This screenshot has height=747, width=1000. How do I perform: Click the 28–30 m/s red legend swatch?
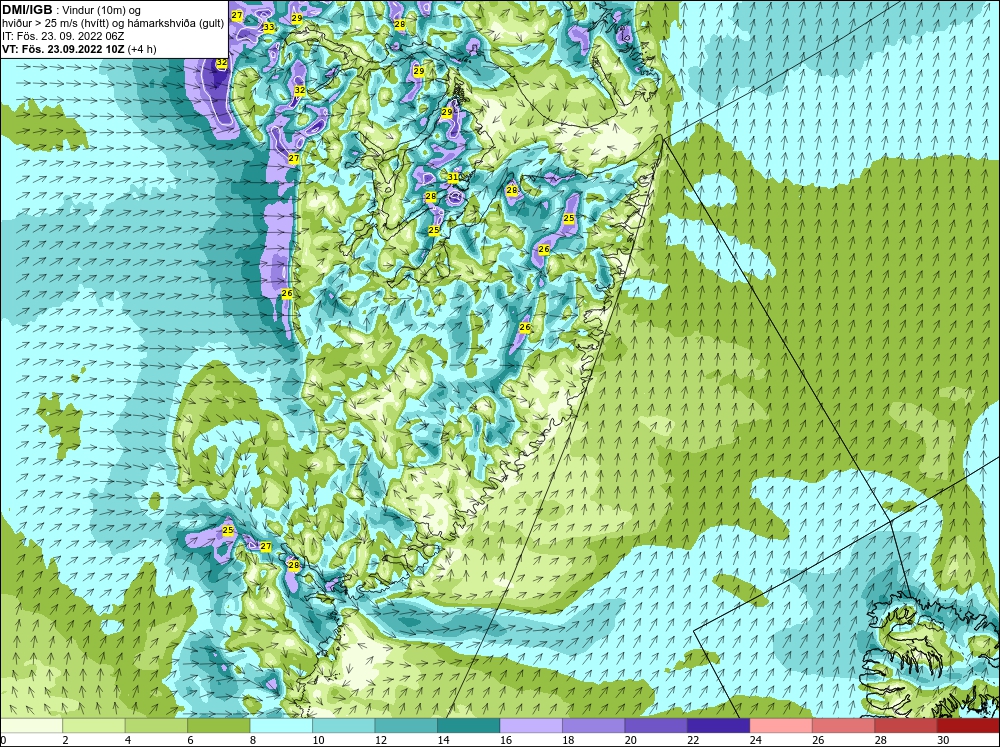(x=906, y=725)
